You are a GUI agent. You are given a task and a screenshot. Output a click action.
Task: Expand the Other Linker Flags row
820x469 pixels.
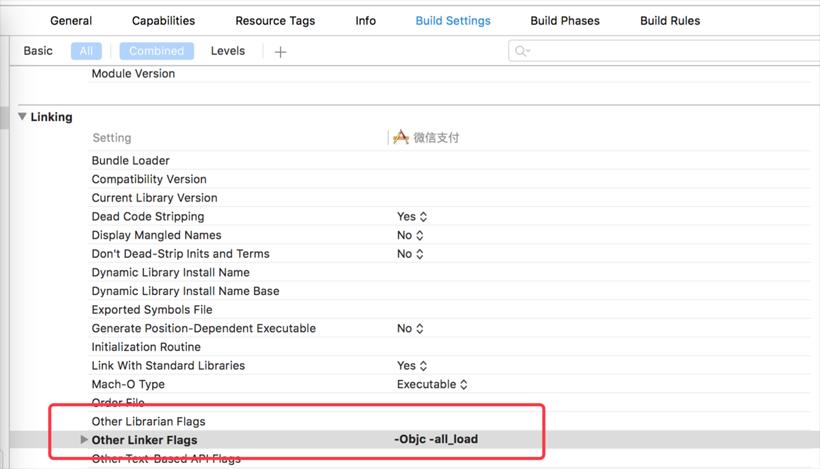[84, 440]
